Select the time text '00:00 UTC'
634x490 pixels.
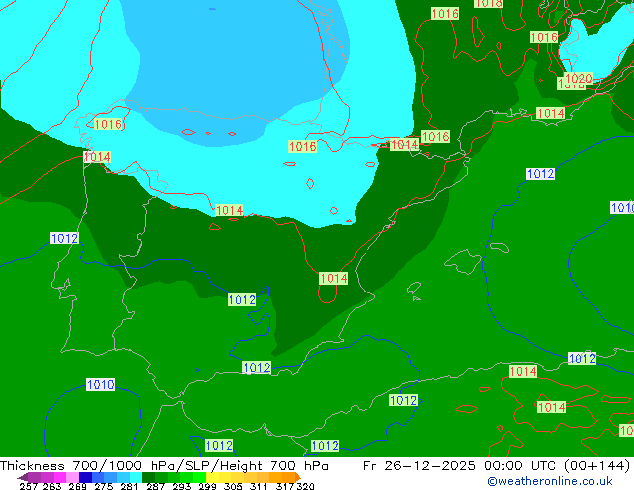[521, 465]
